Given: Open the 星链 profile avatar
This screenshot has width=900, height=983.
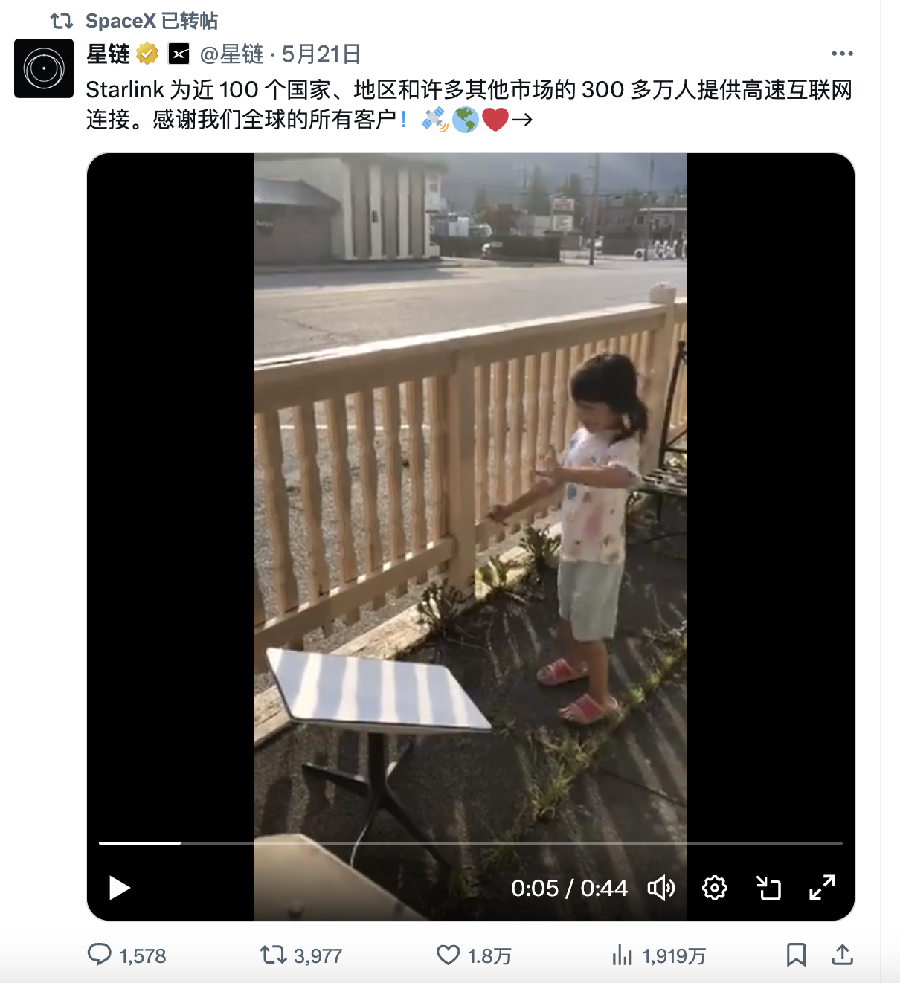Looking at the screenshot, I should tap(44, 68).
